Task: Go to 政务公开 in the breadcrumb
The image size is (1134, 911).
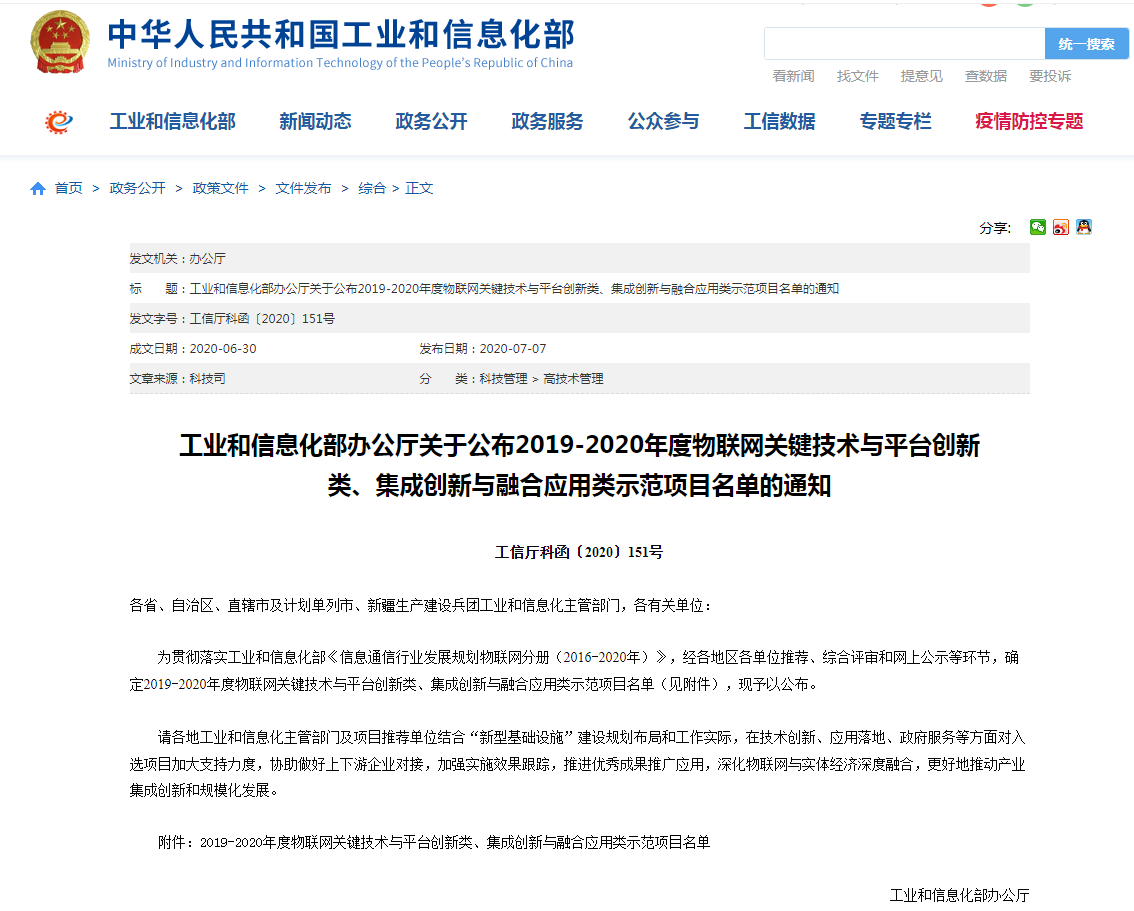Action: tap(137, 189)
